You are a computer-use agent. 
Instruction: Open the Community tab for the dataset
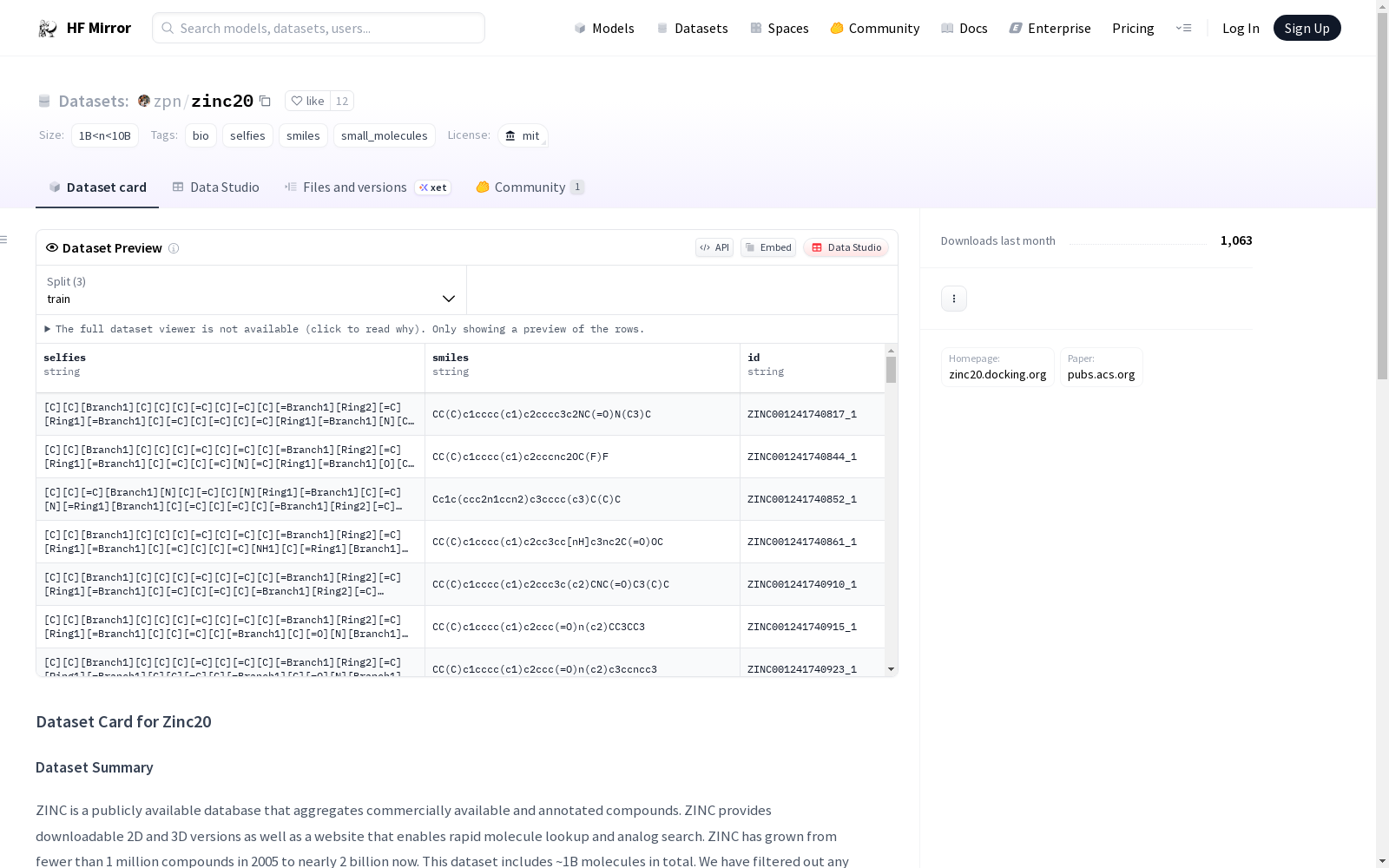point(530,187)
